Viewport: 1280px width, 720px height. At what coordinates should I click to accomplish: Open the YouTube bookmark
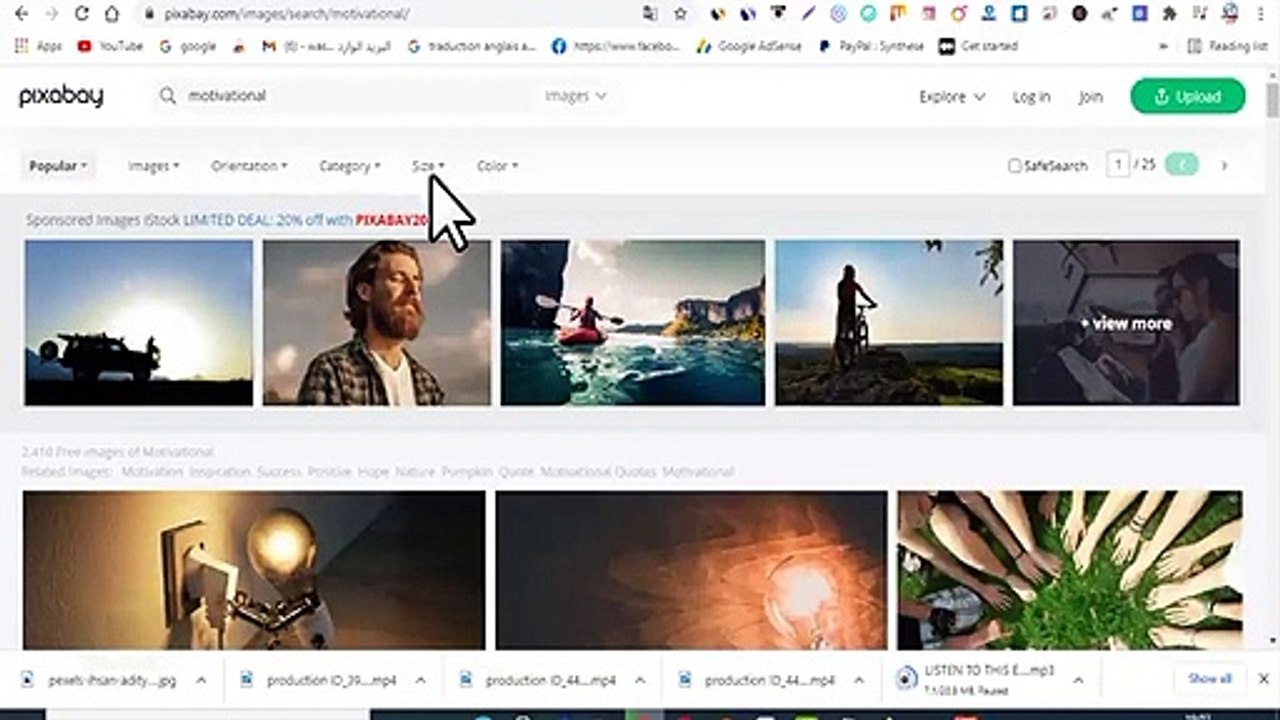[110, 46]
